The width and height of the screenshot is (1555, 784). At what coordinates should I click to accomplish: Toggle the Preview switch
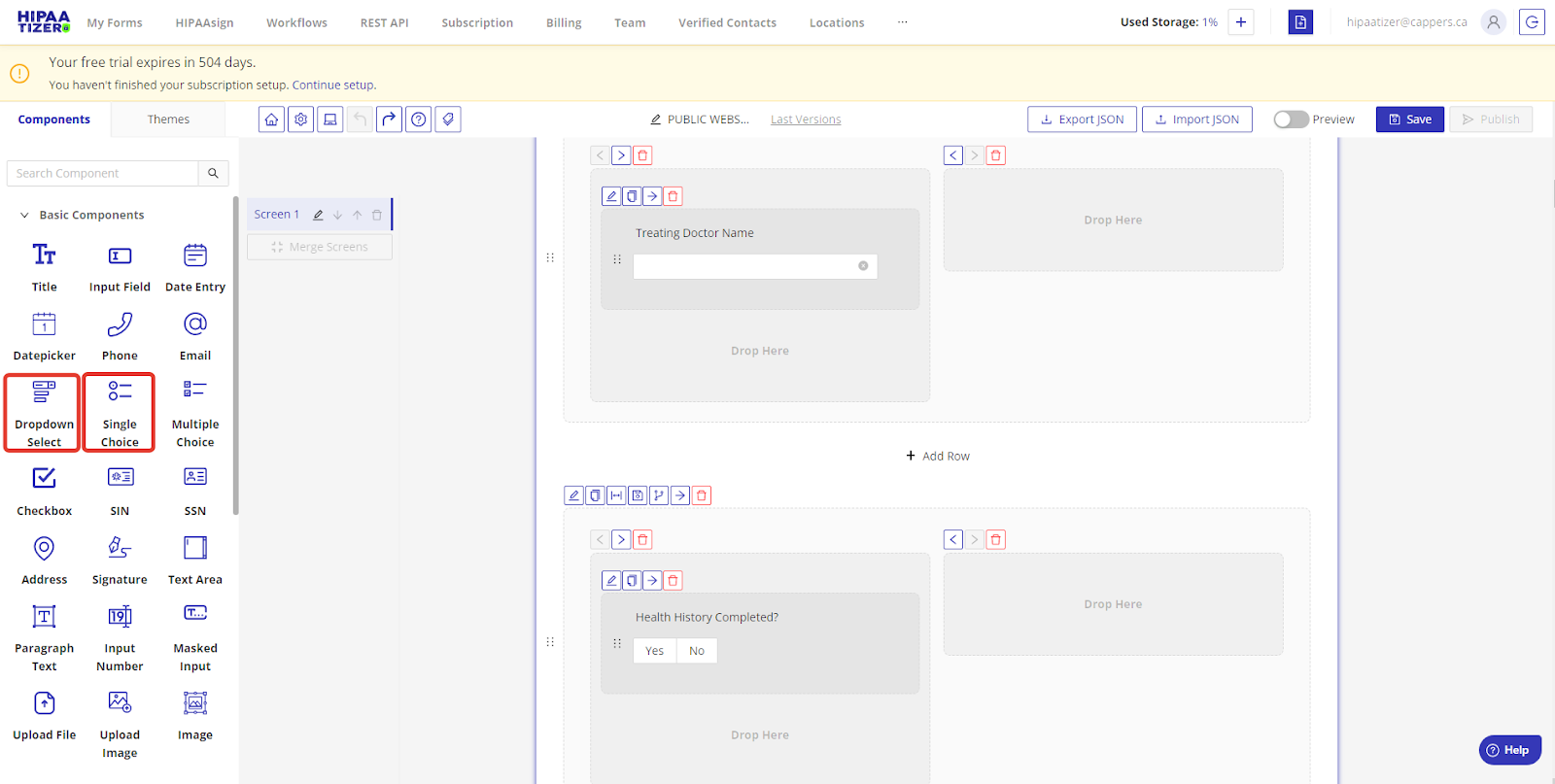(x=1291, y=119)
